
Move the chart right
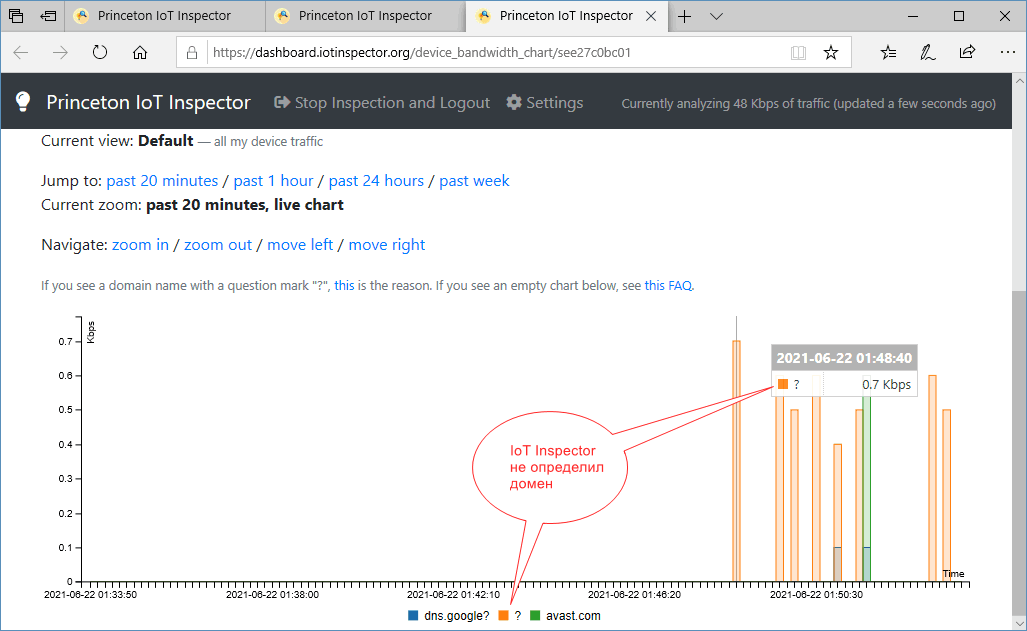coord(386,245)
